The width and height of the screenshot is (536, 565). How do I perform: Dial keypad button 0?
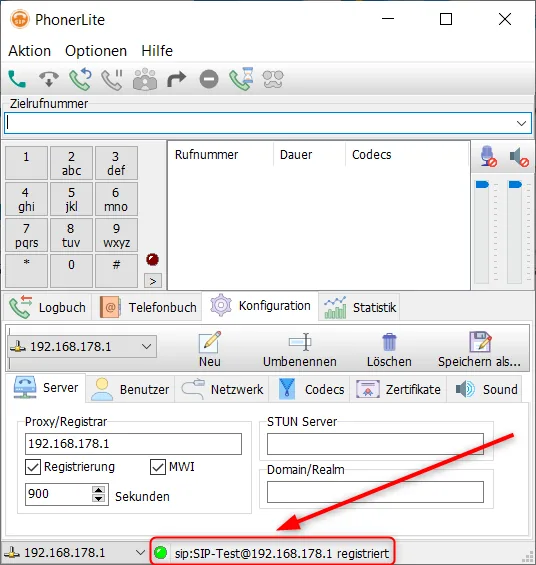[71, 271]
